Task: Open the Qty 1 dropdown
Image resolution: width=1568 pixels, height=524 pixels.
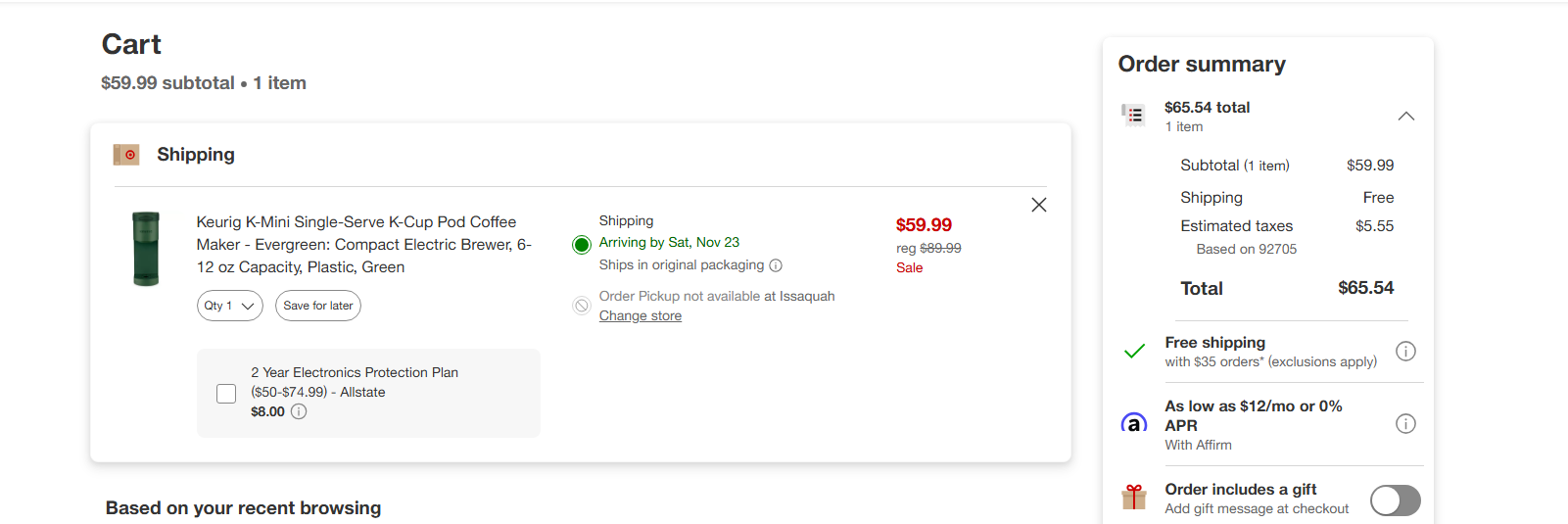Action: click(230, 306)
